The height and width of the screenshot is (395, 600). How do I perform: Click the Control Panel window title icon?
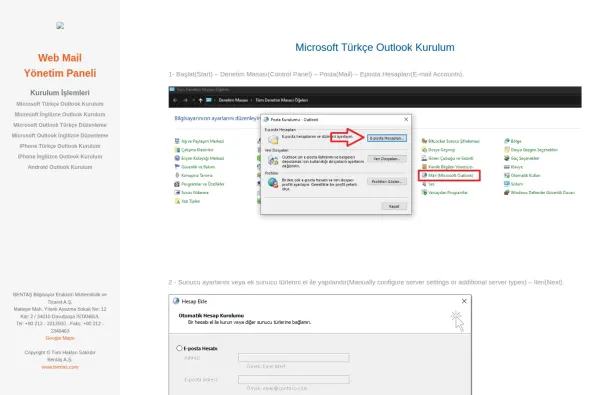pos(172,90)
